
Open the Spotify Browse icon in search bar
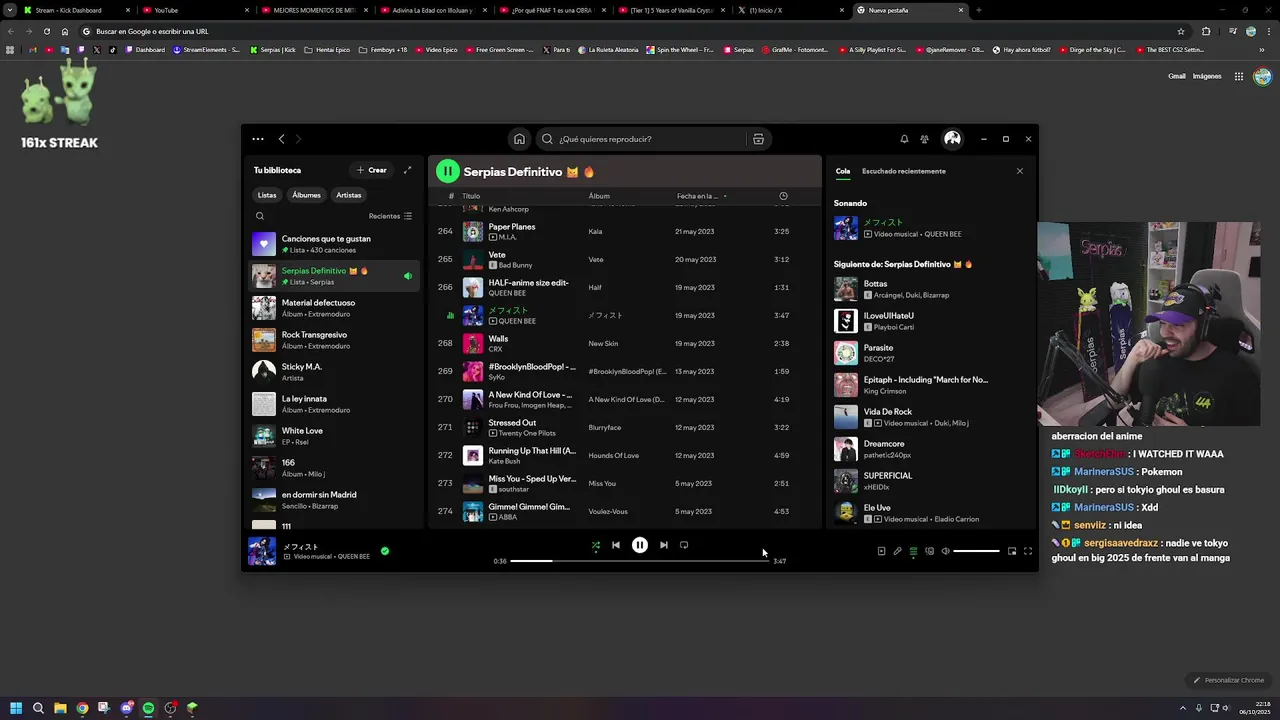click(758, 139)
